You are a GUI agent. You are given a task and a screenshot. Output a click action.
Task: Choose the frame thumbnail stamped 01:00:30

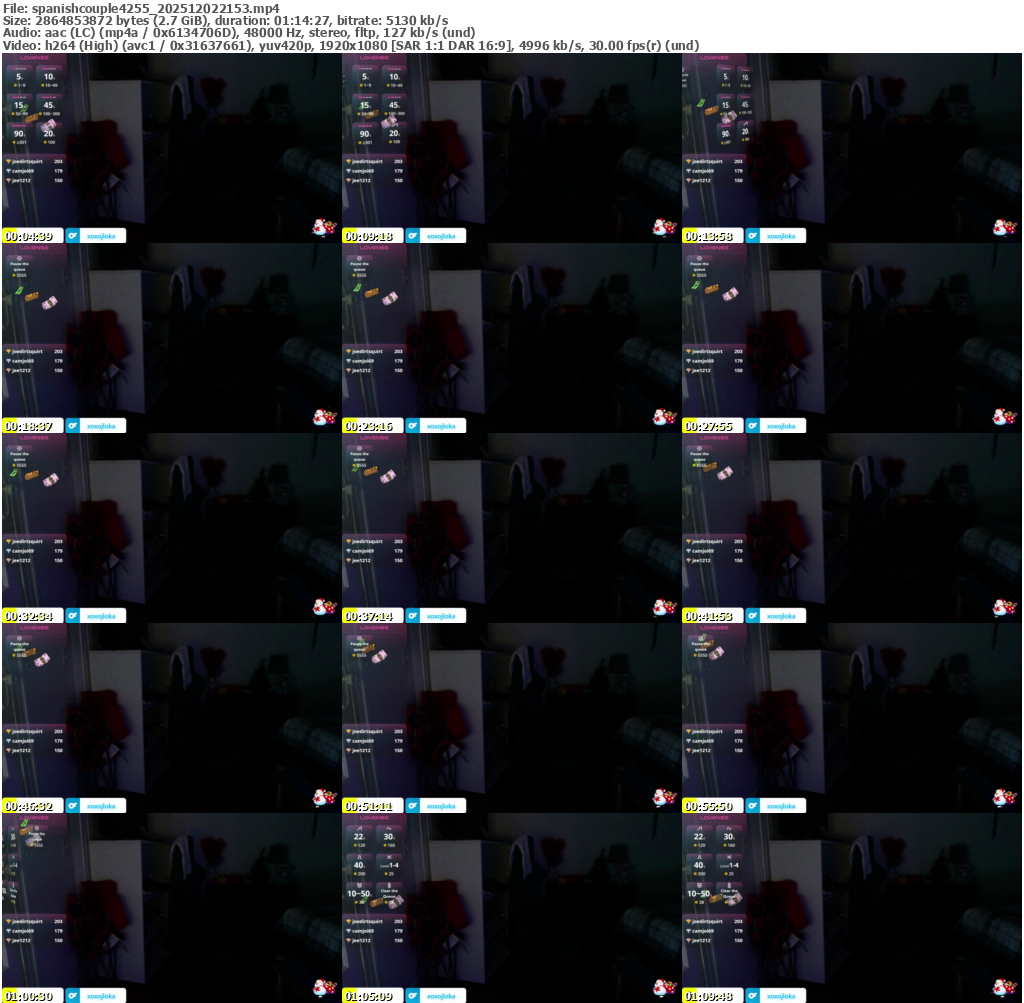(171, 908)
